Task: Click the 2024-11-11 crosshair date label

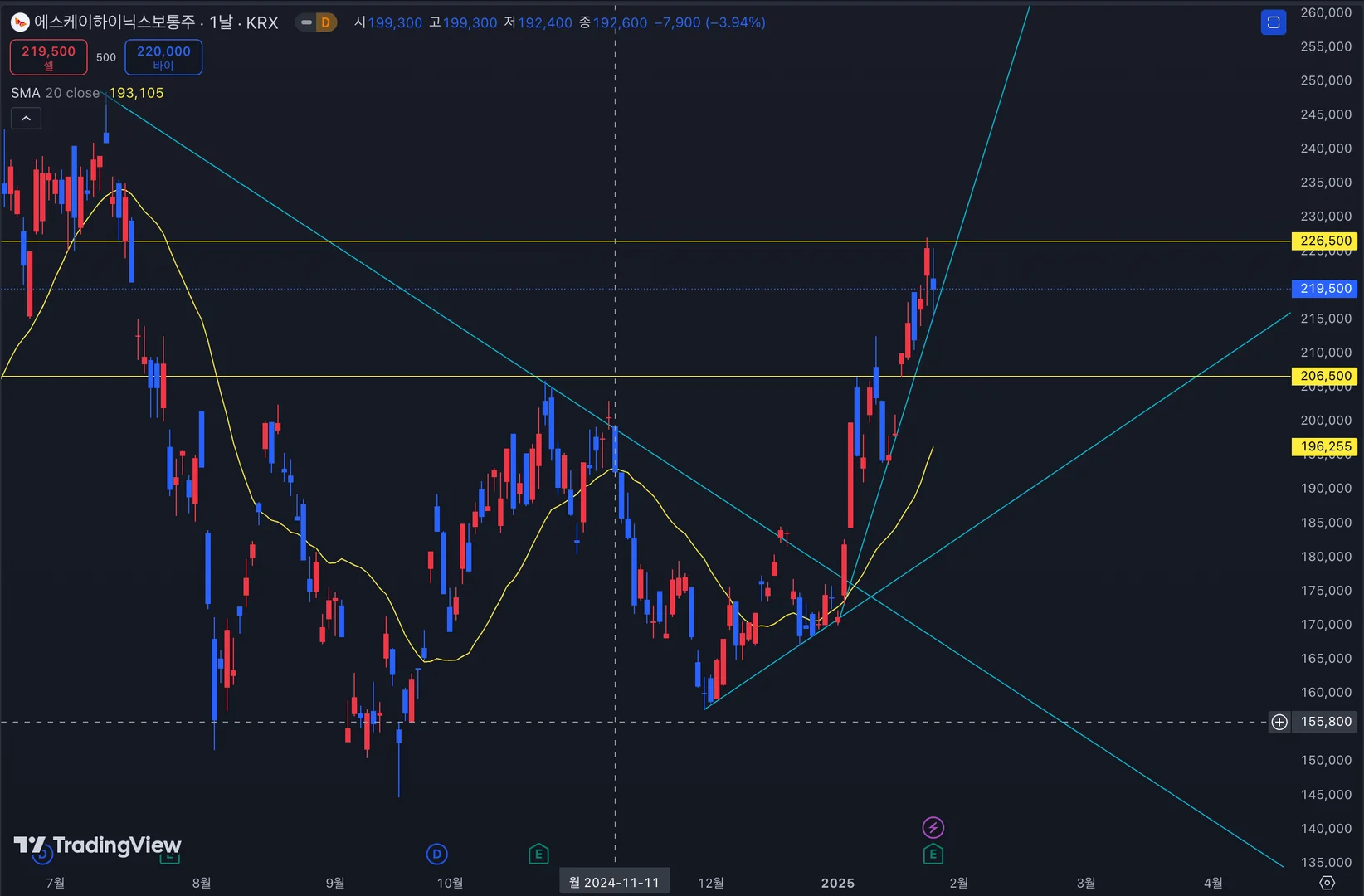Action: [615, 882]
